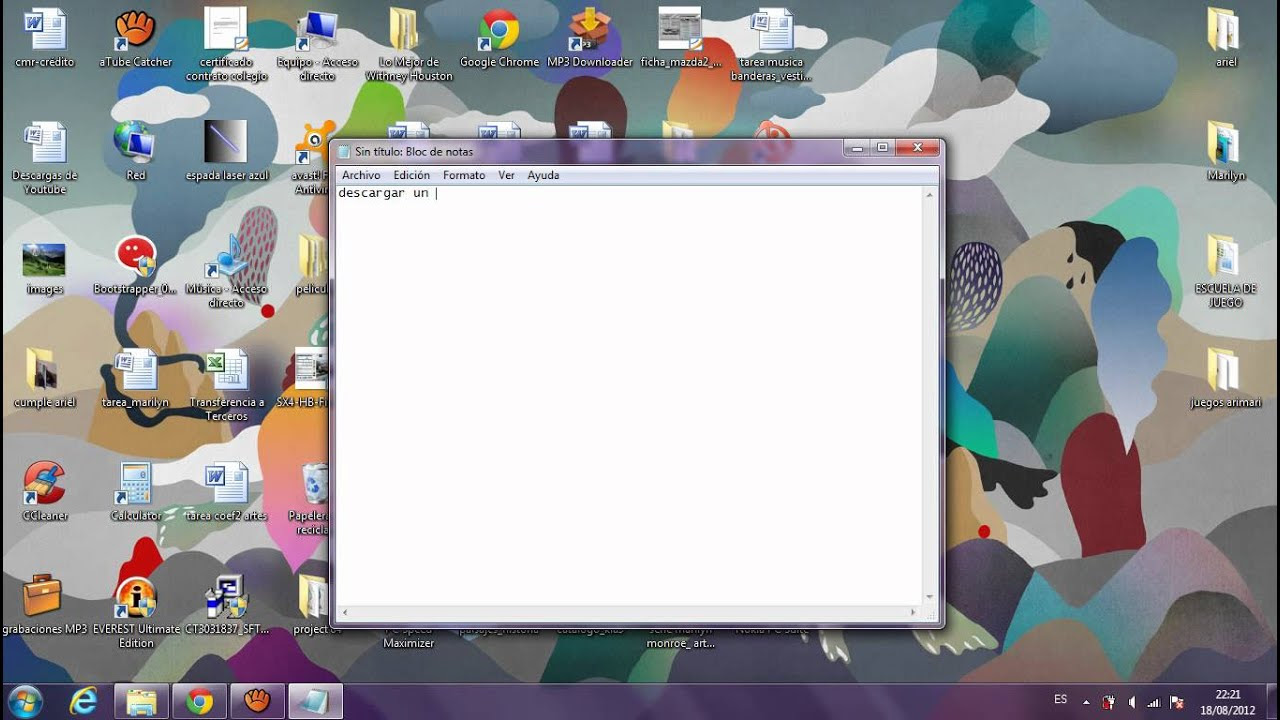Open Ver menu in Notepad
The height and width of the screenshot is (720, 1280).
click(506, 175)
